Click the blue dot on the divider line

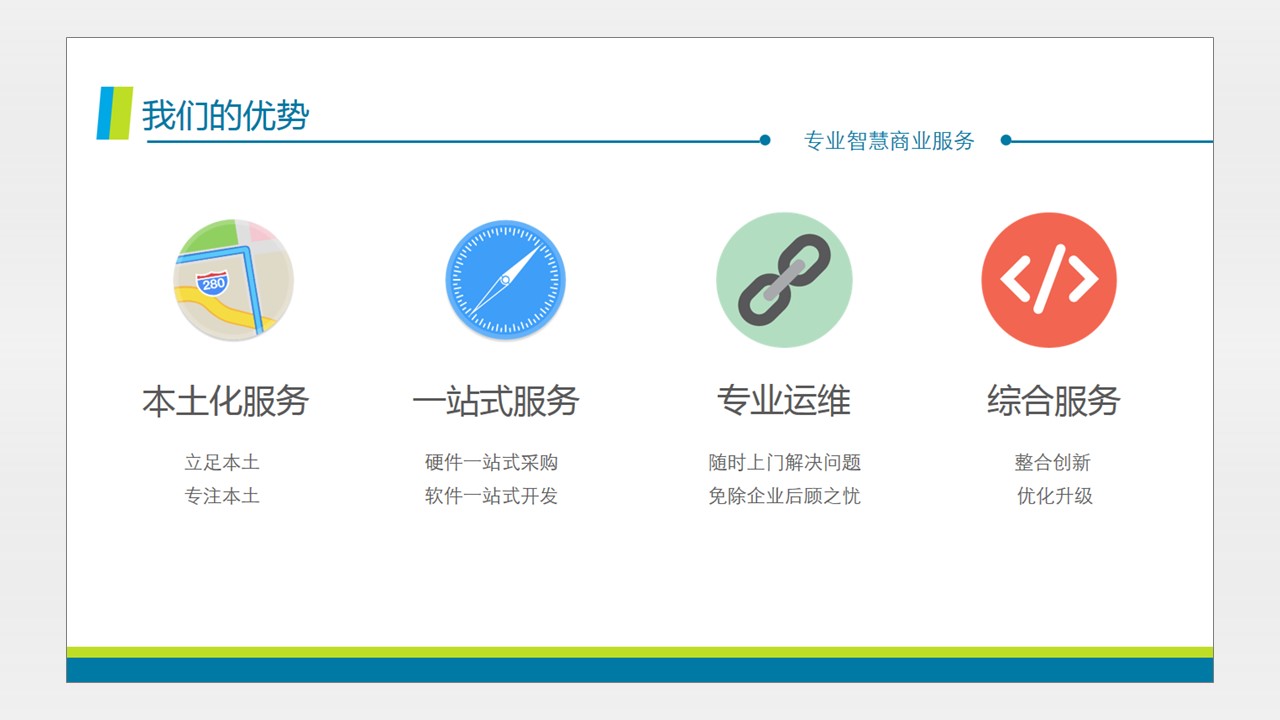click(765, 139)
